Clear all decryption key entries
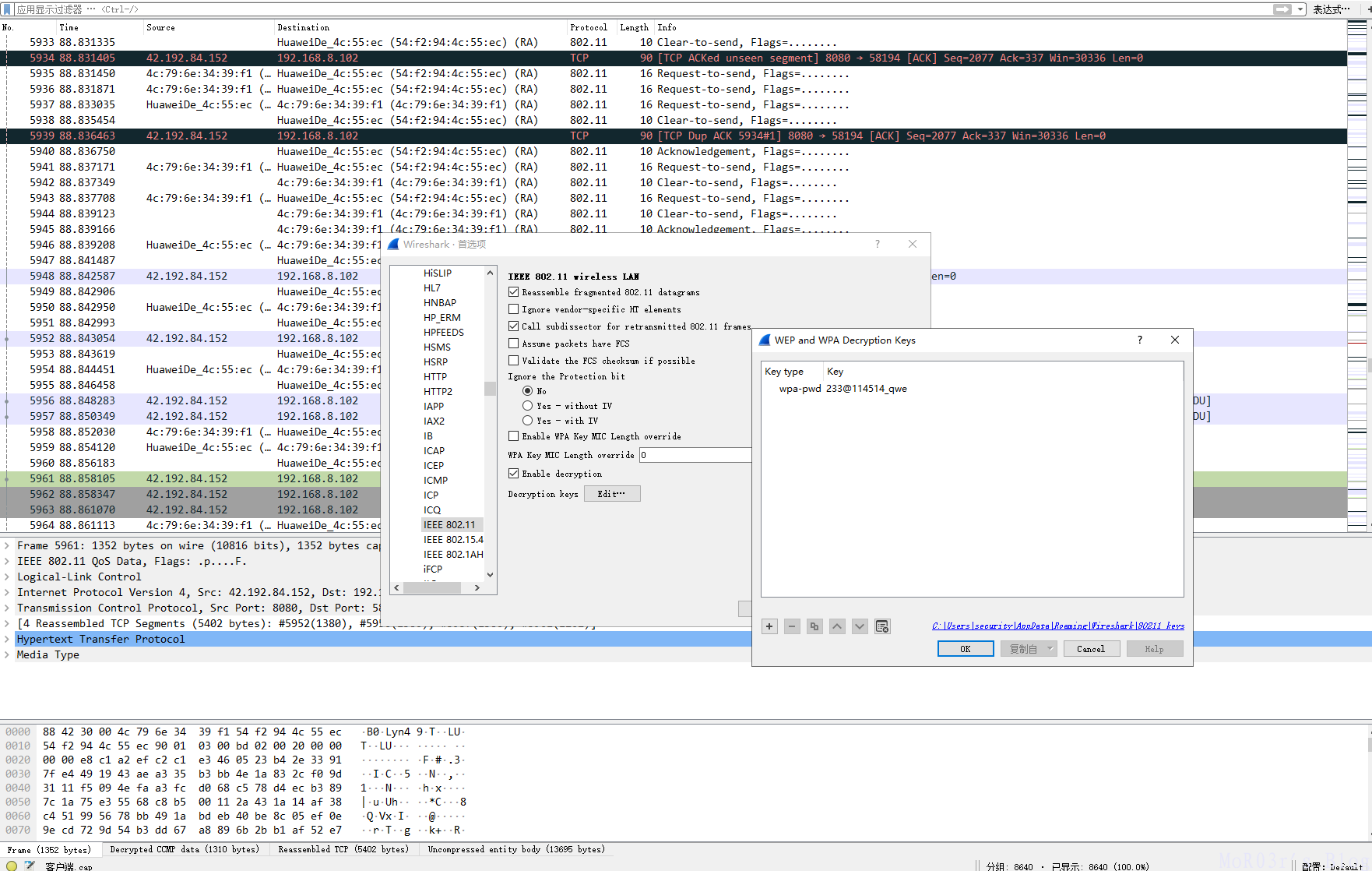 pyautogui.click(x=882, y=626)
